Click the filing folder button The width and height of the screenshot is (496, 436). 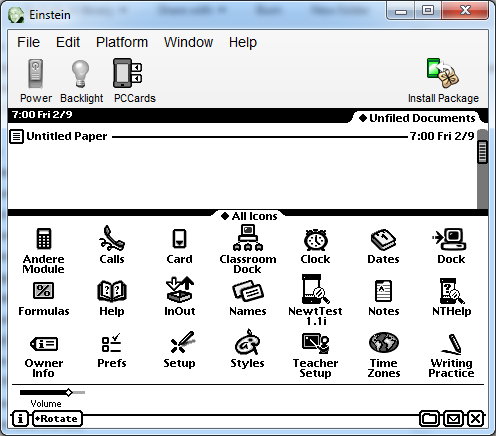click(x=429, y=419)
